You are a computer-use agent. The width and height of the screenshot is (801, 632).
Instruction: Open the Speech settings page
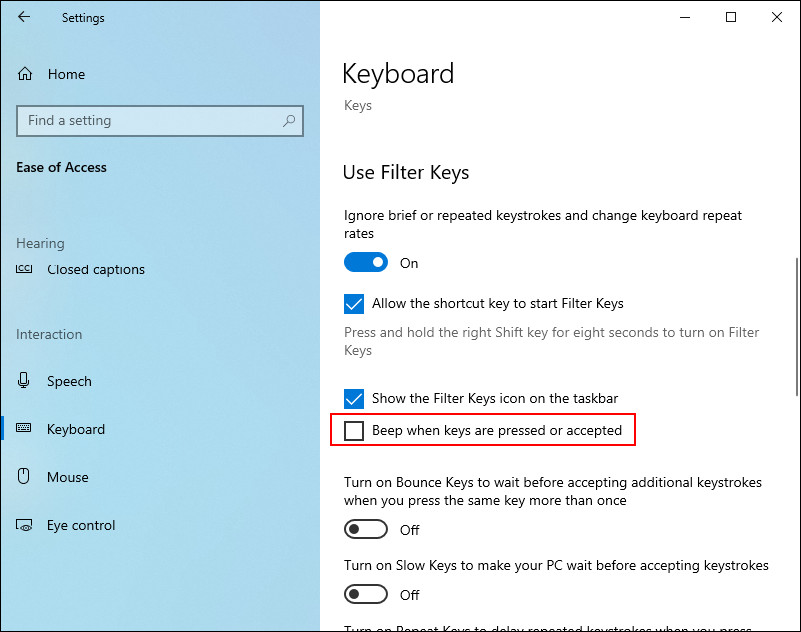(69, 381)
